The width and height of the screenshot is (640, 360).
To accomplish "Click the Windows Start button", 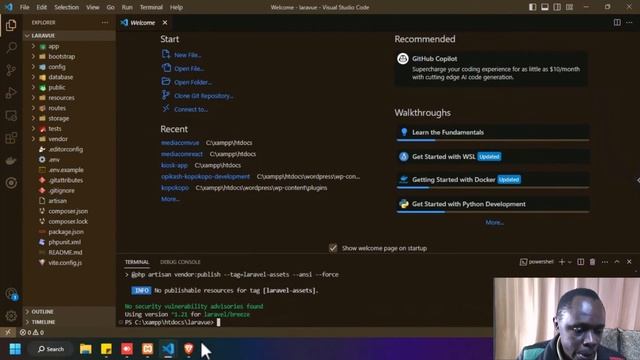I will tap(15, 349).
